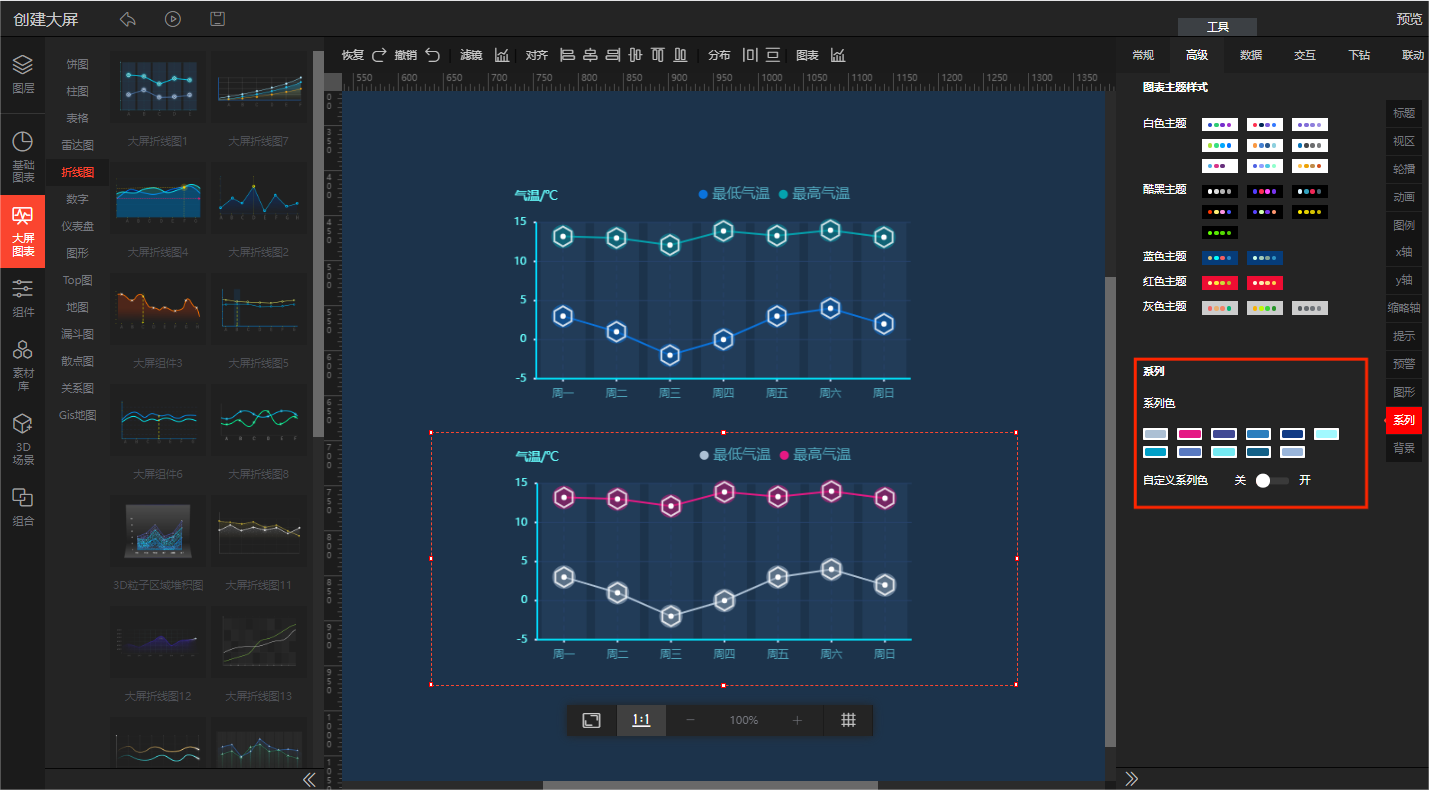Select the 漏斗图 chart category

click(x=78, y=334)
